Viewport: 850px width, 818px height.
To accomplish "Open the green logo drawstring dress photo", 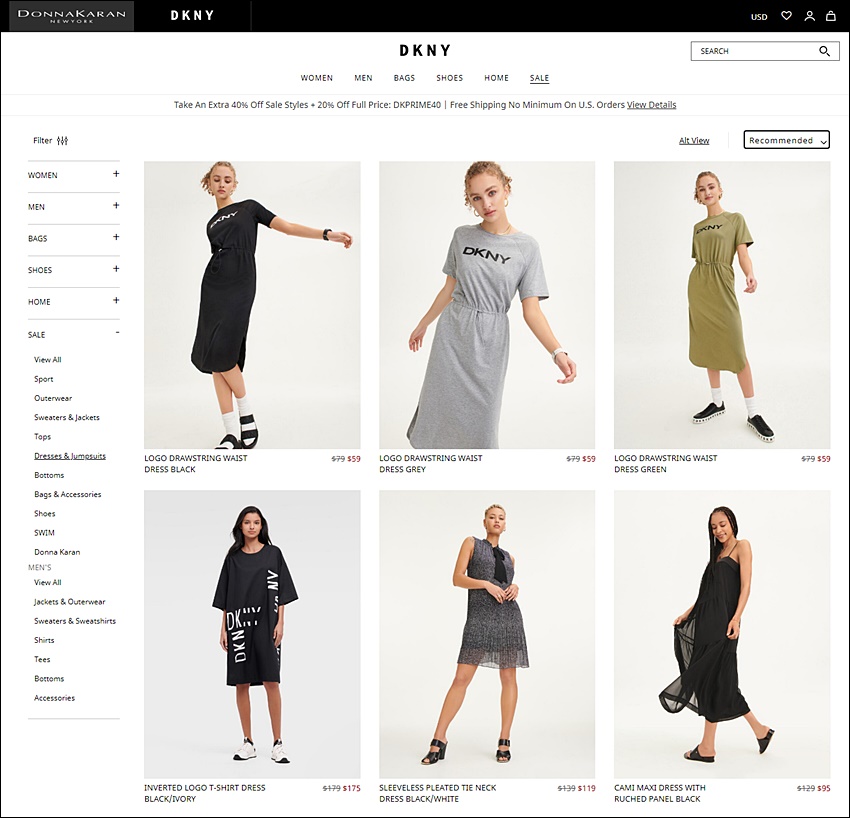I will click(722, 305).
